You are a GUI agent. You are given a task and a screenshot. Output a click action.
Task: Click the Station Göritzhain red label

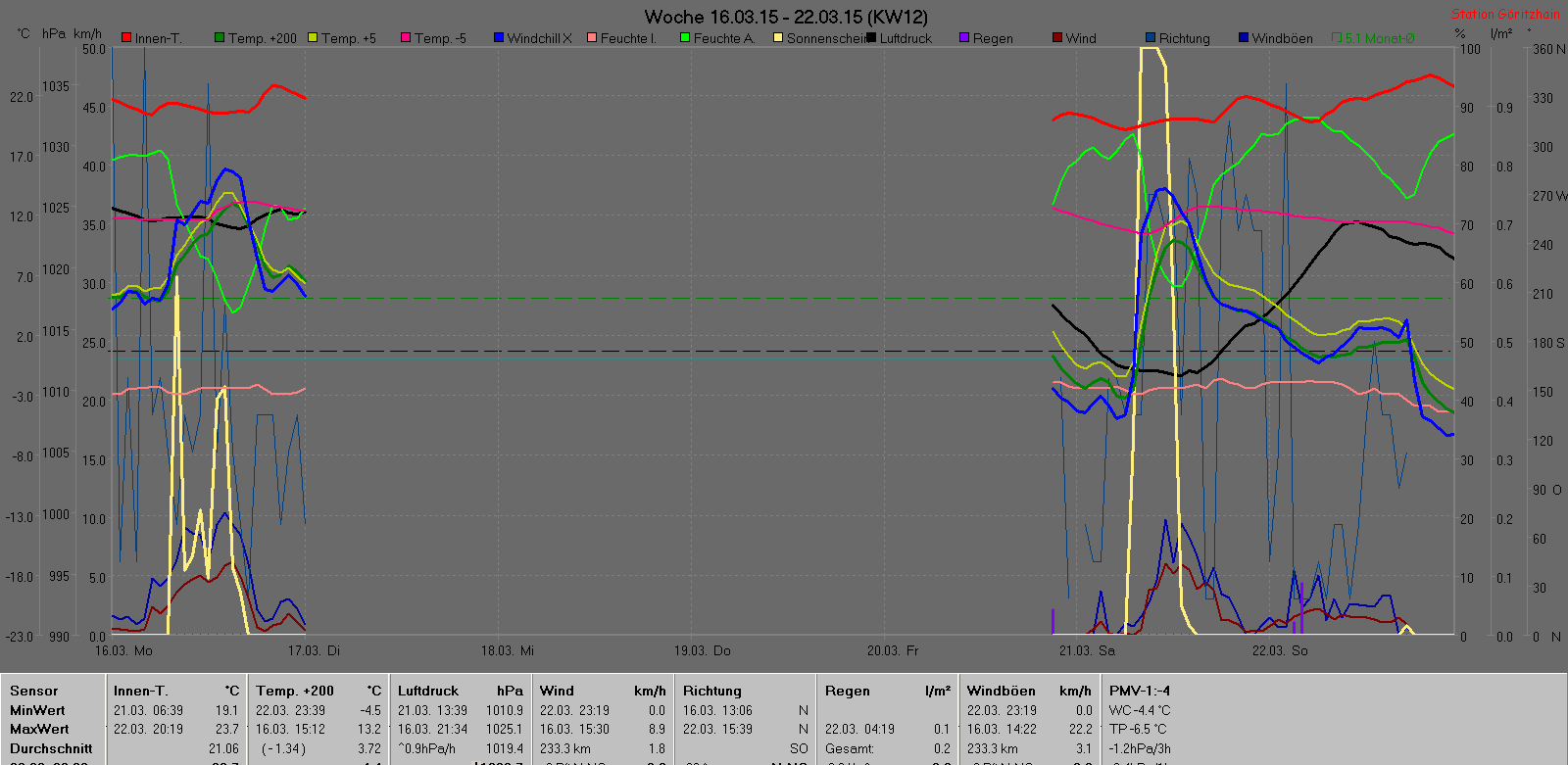point(1505,14)
